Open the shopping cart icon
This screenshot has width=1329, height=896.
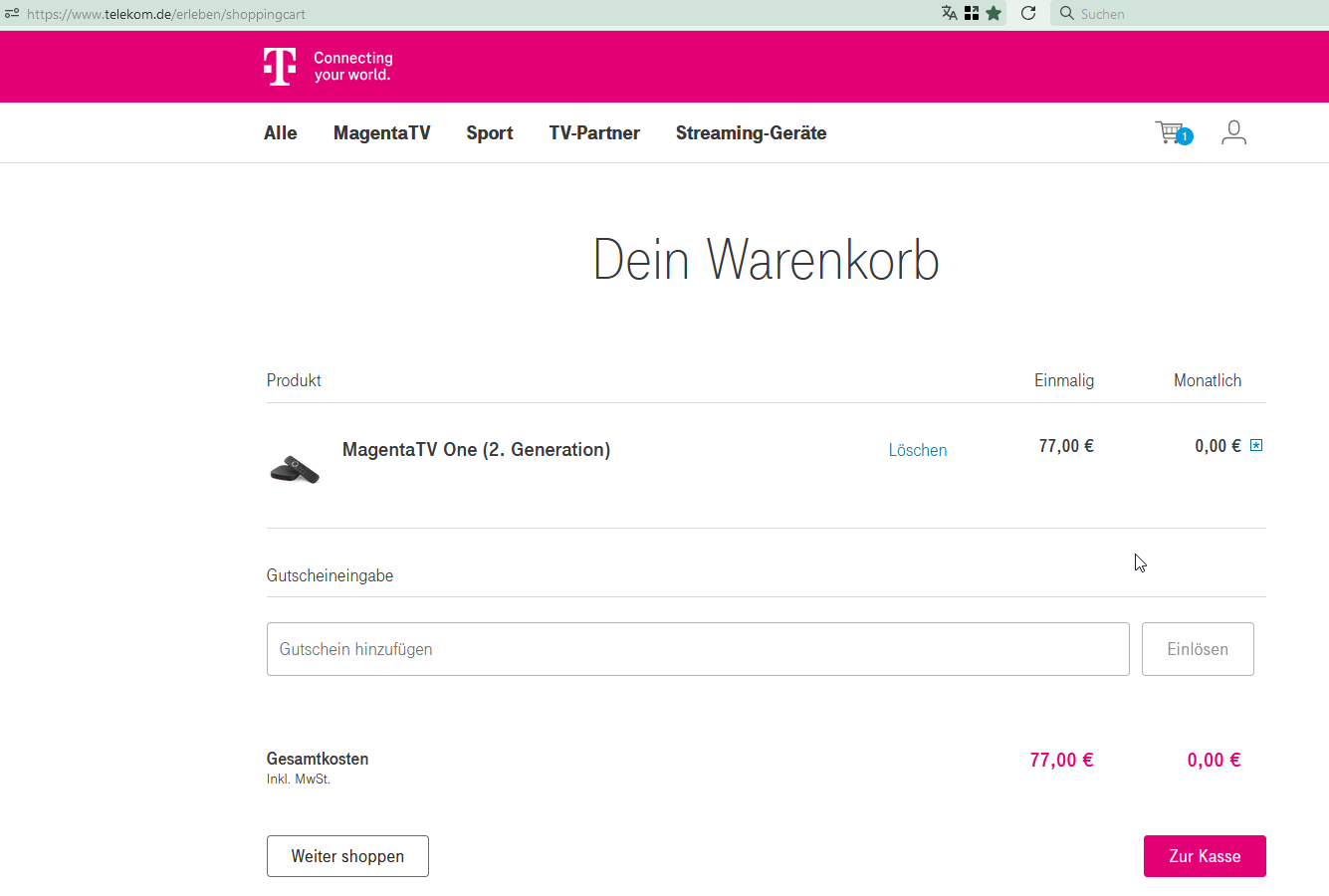click(x=1173, y=132)
